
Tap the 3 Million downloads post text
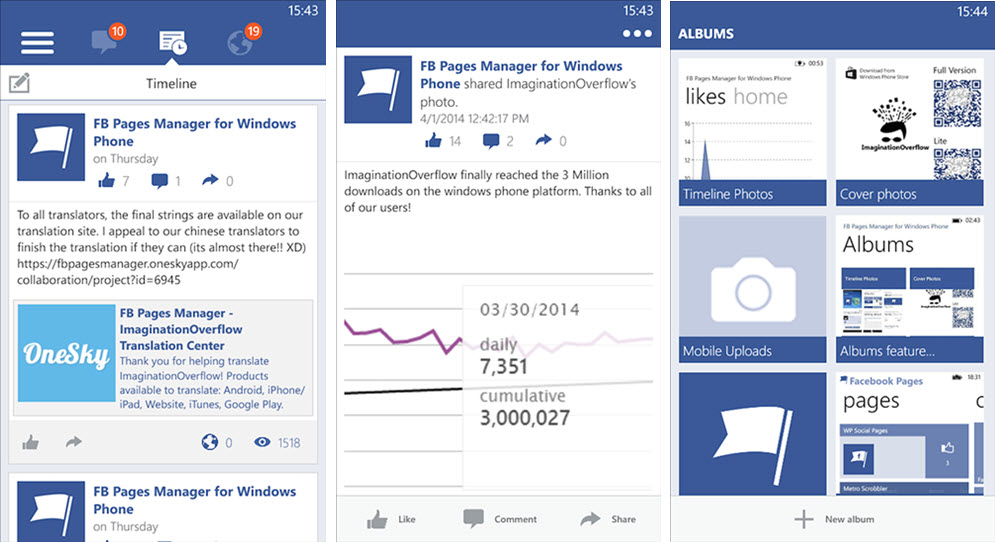pyautogui.click(x=498, y=191)
